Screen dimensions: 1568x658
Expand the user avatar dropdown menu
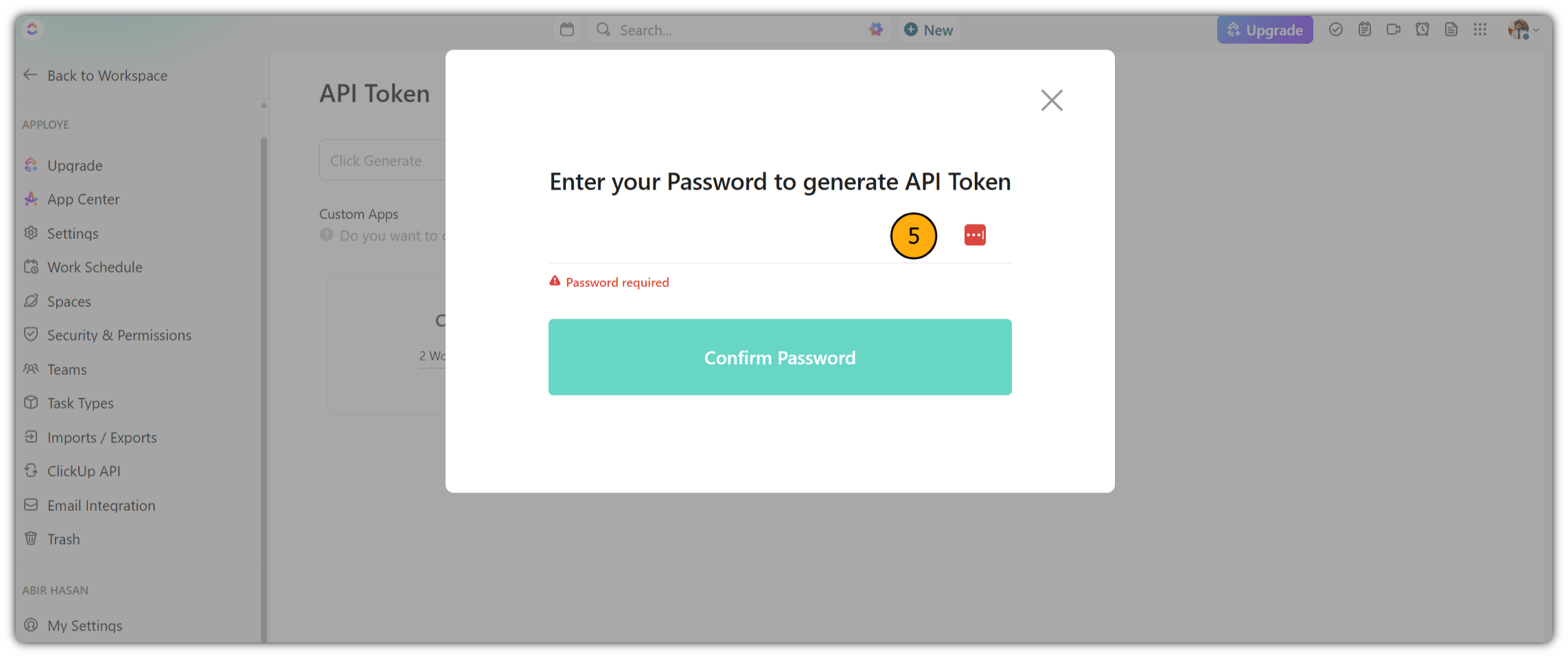click(x=1523, y=30)
